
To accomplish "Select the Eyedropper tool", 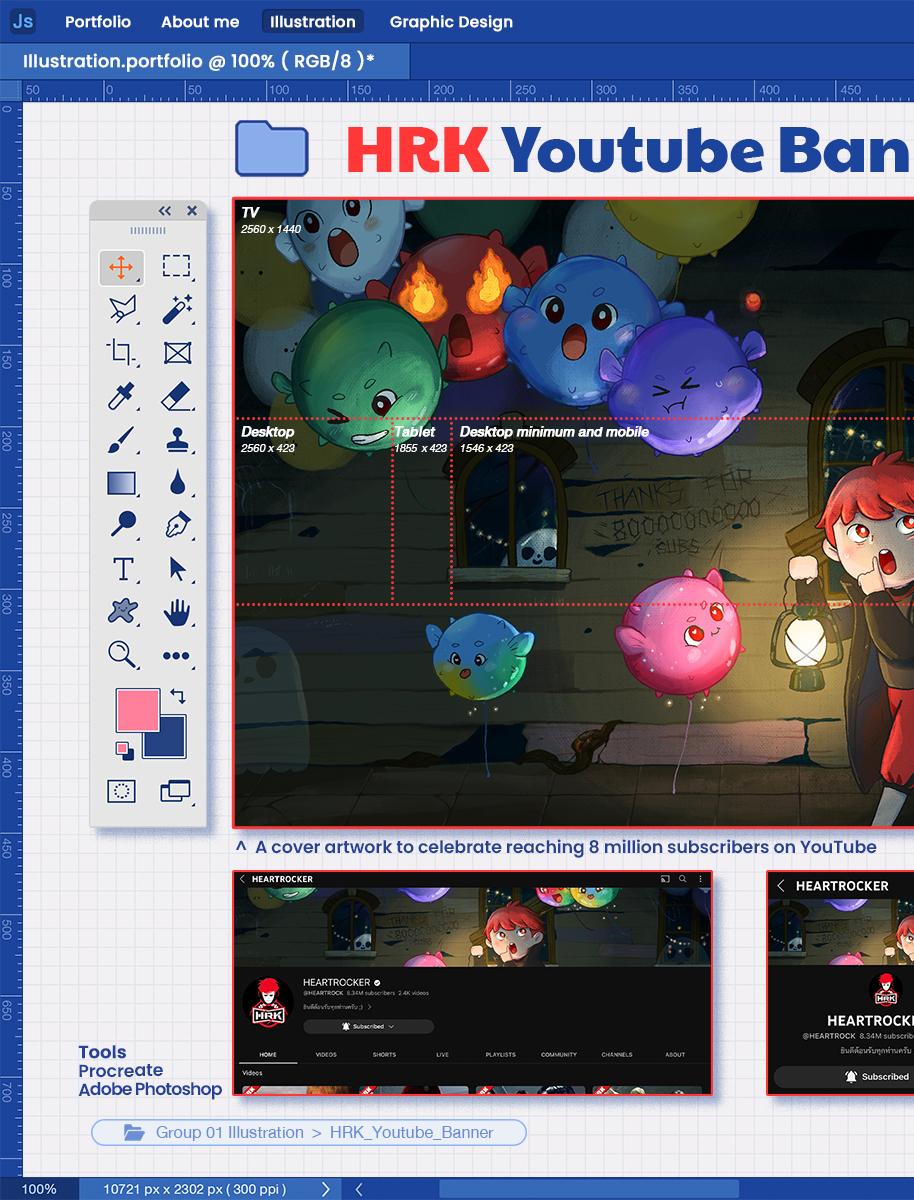I will pos(122,396).
